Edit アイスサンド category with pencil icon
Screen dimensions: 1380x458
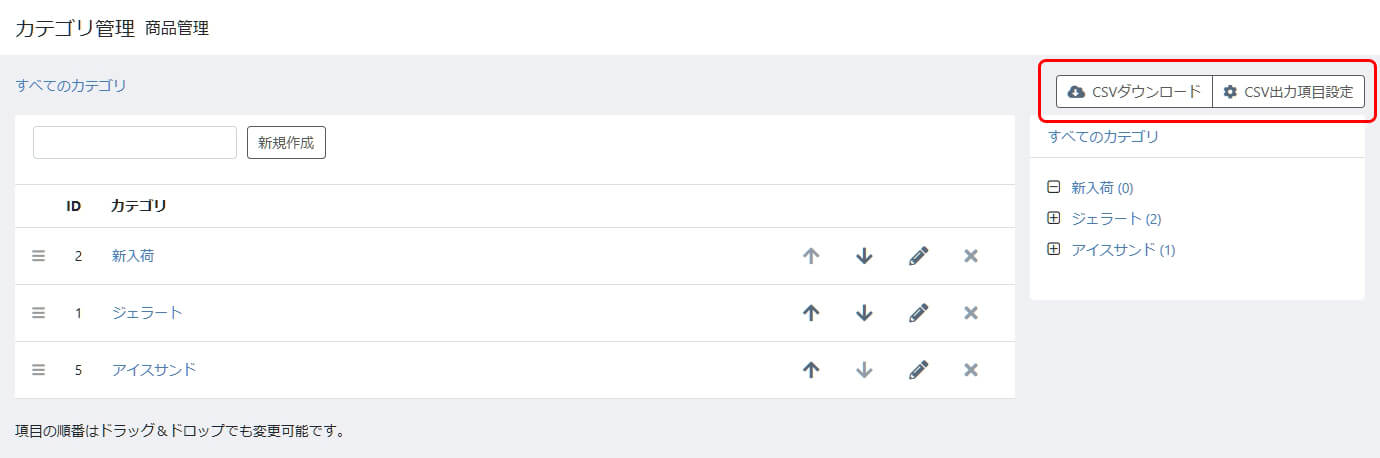[918, 370]
